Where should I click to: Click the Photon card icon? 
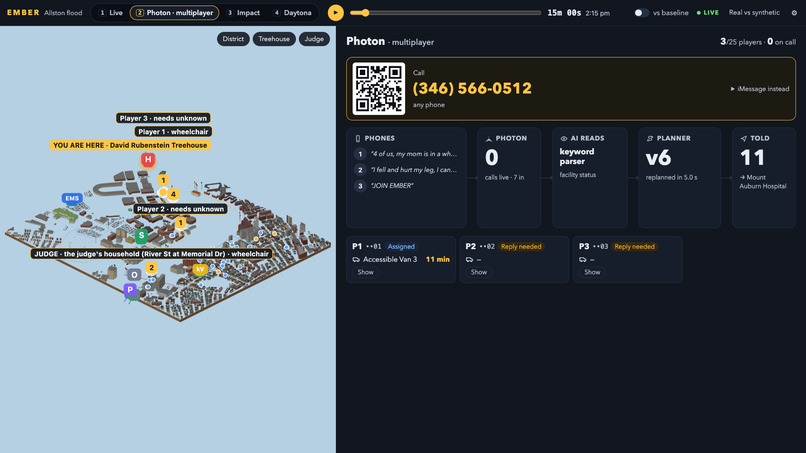pos(488,139)
